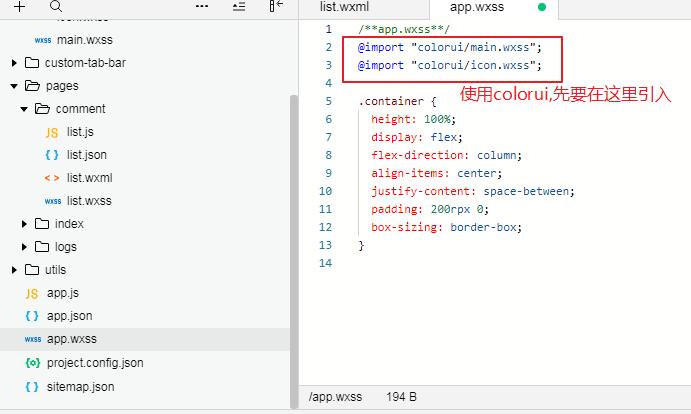Click the folder icon of utils
Screen dimensions: 691x414
(32, 269)
